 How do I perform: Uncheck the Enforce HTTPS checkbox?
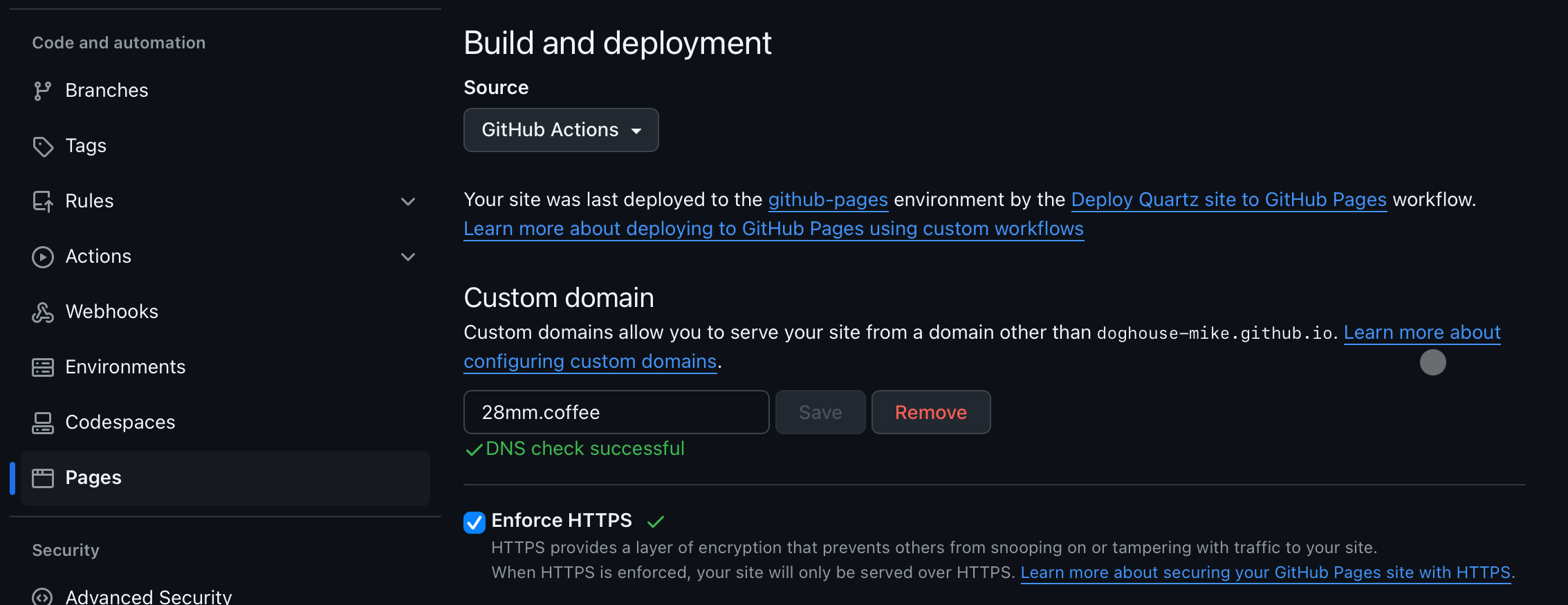pyautogui.click(x=474, y=522)
